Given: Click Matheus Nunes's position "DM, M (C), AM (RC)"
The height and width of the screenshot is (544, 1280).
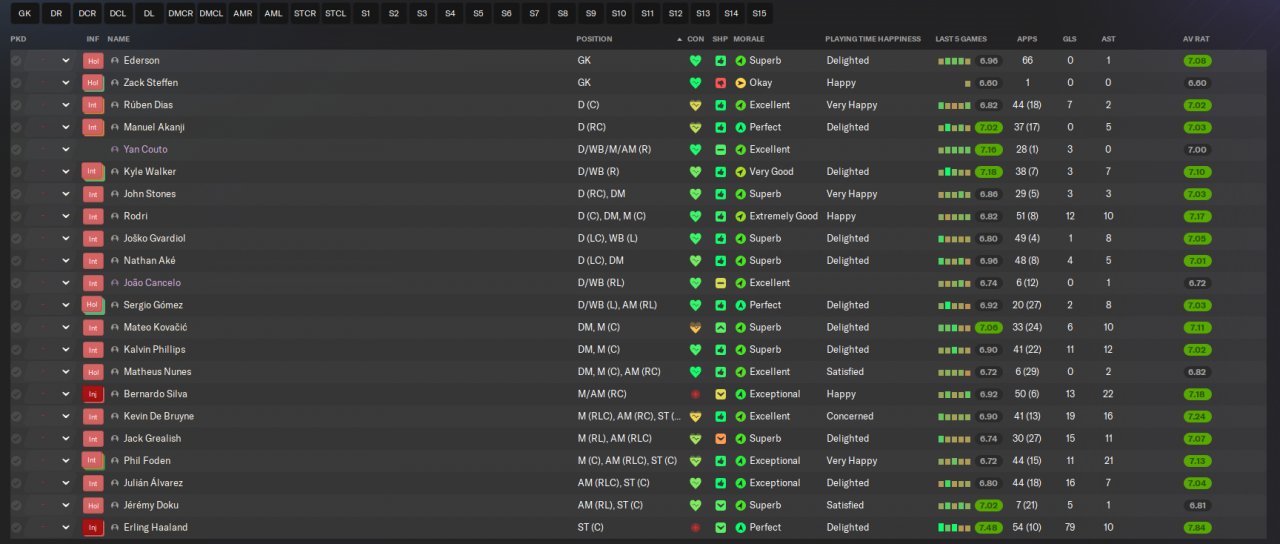Looking at the screenshot, I should 619,372.
